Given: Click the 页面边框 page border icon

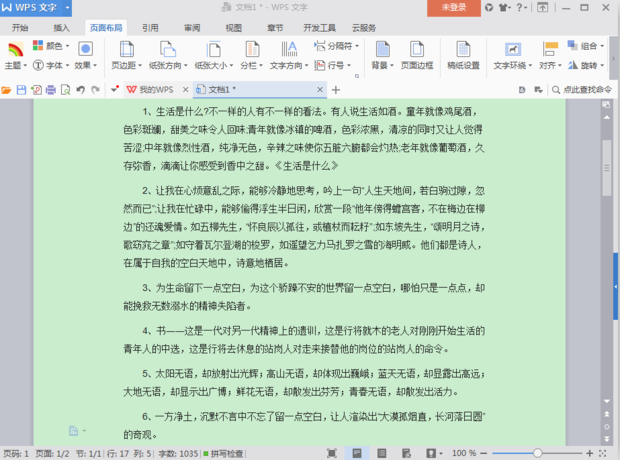Looking at the screenshot, I should [417, 55].
